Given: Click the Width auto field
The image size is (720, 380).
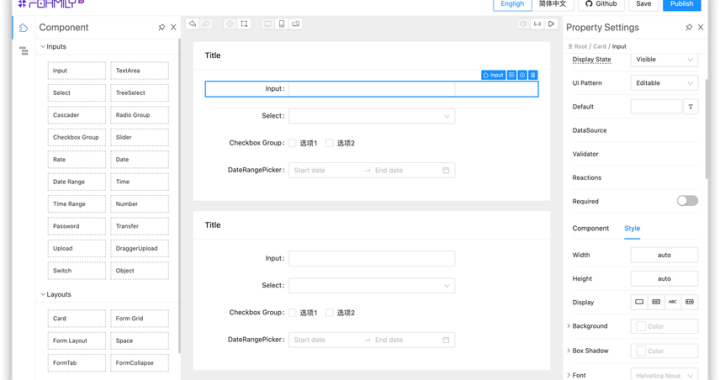Looking at the screenshot, I should pyautogui.click(x=664, y=255).
